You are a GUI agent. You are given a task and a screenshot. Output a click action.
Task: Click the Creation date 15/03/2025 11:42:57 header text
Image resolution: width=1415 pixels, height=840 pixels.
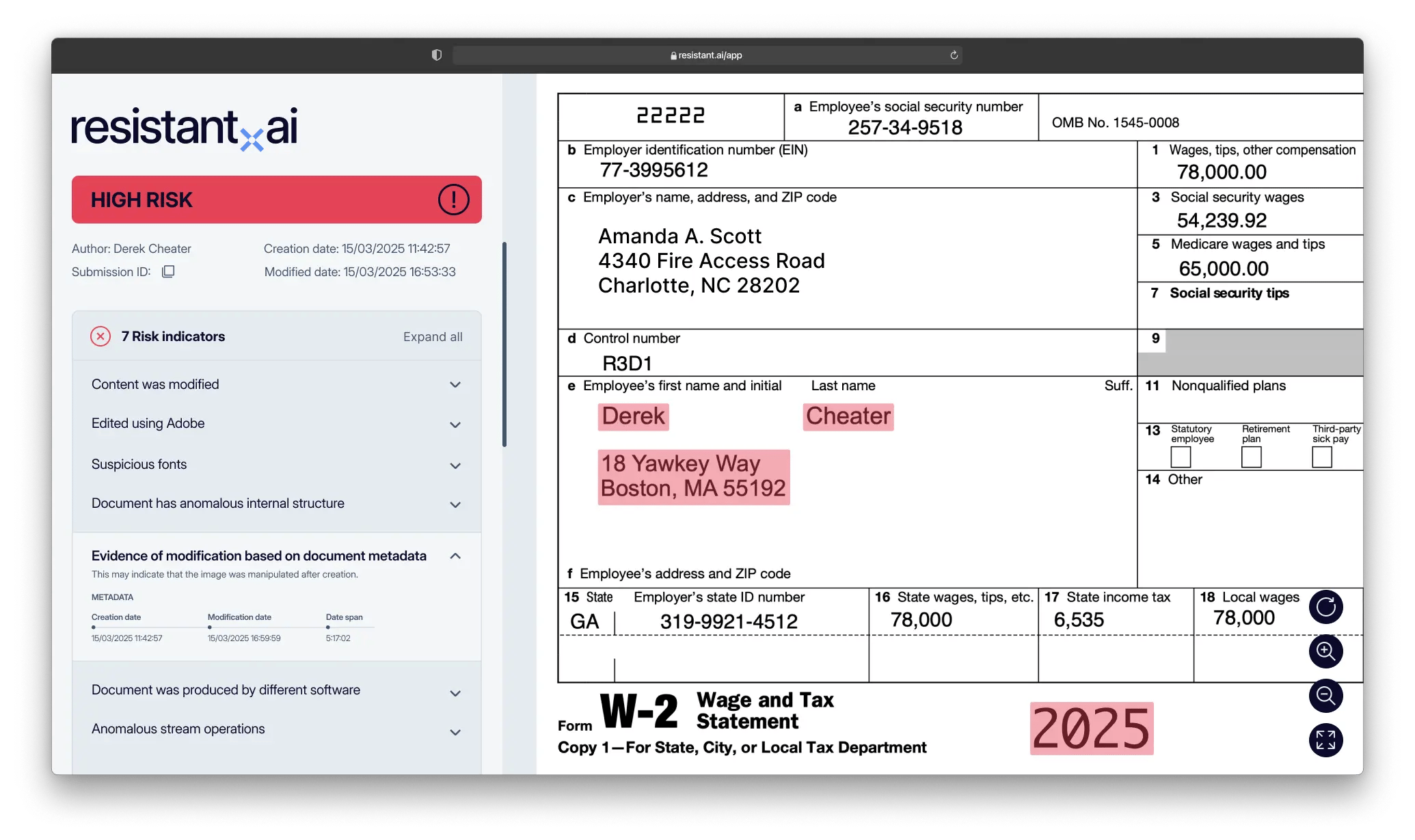(x=357, y=249)
